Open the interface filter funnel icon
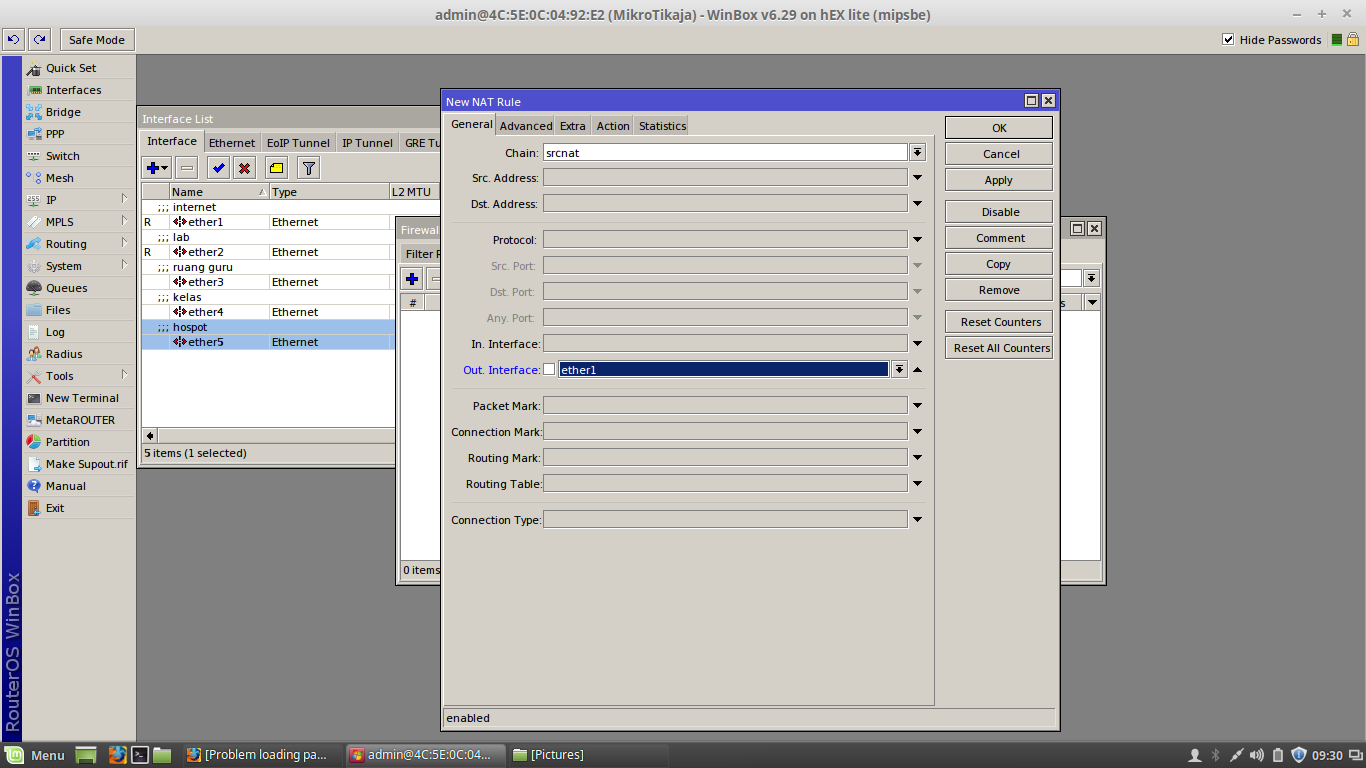The height and width of the screenshot is (768, 1366). (308, 167)
